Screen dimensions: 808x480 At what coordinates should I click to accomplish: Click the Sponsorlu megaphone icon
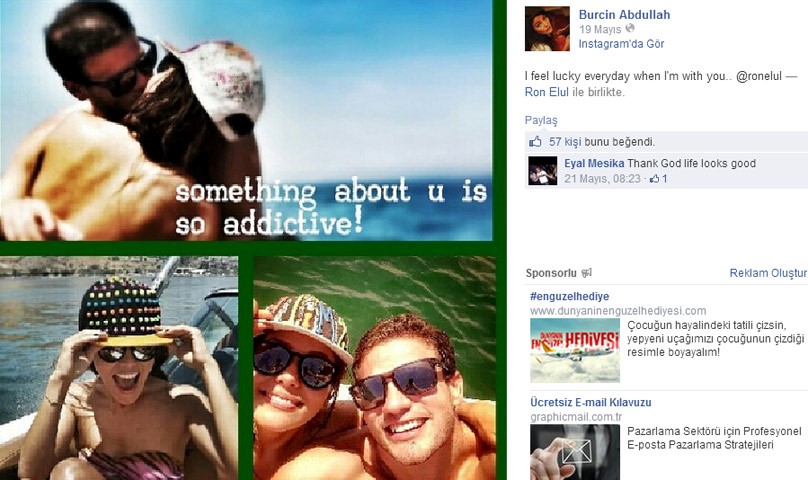coord(586,273)
